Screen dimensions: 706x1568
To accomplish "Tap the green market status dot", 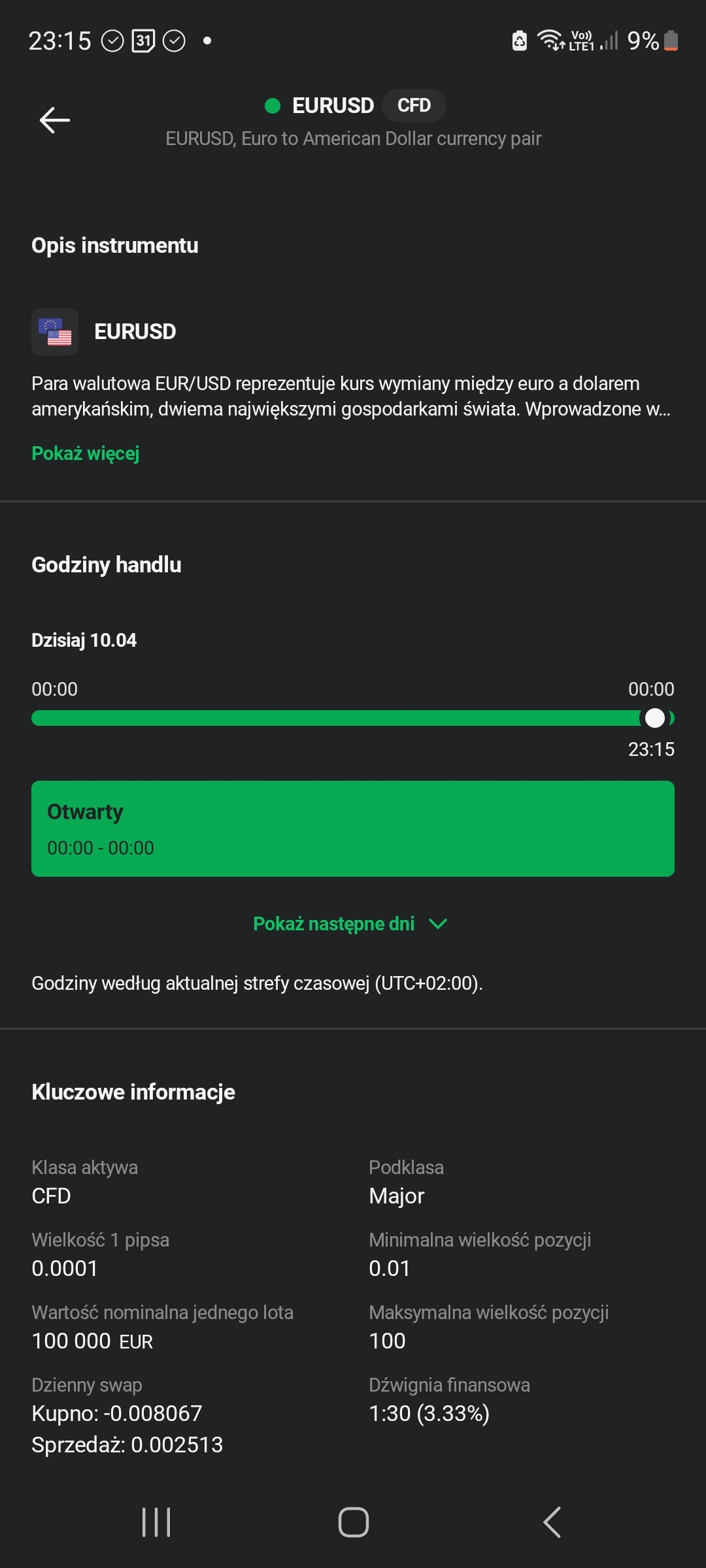I will (273, 106).
